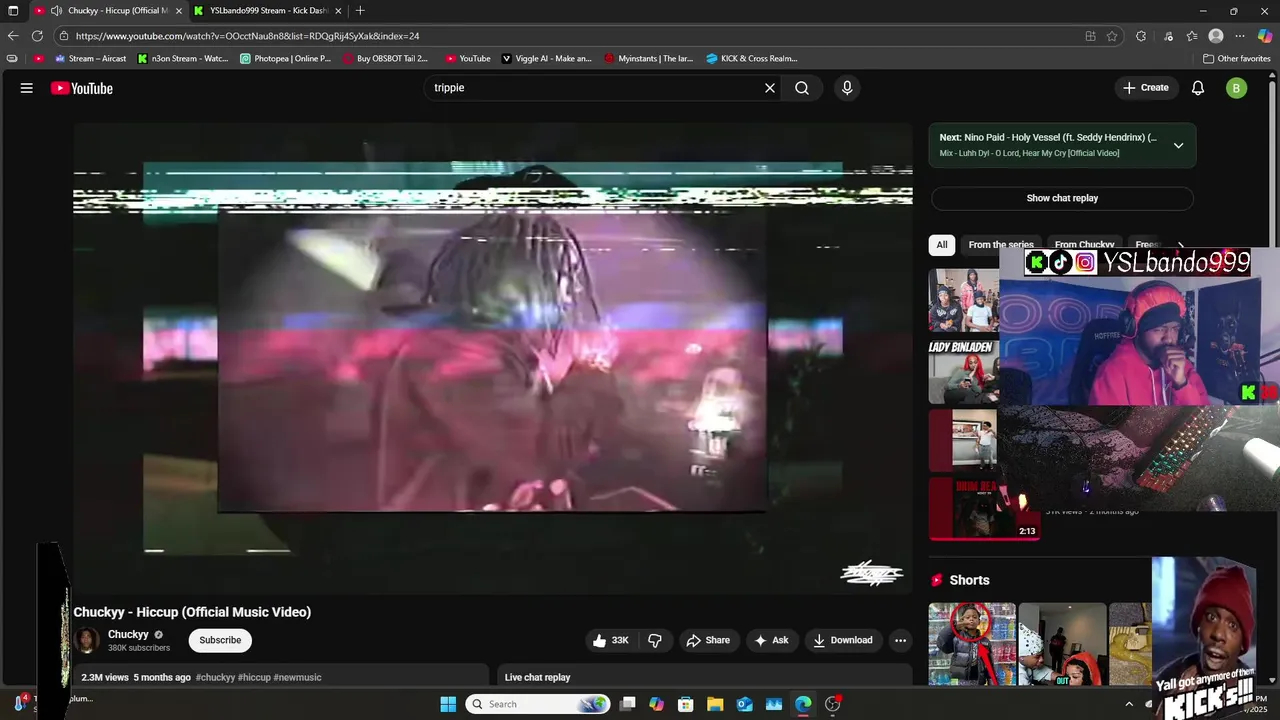Mute tab via speaker icon on Chuckyy tab
The image size is (1280, 720).
click(x=56, y=11)
